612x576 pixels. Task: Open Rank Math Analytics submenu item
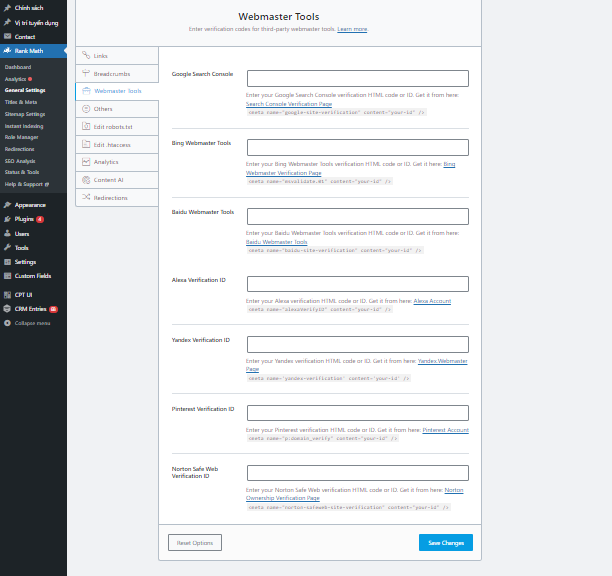(x=16, y=79)
